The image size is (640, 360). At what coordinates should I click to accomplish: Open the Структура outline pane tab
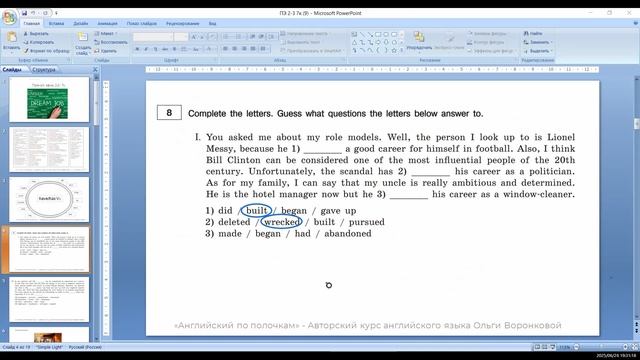click(x=44, y=70)
